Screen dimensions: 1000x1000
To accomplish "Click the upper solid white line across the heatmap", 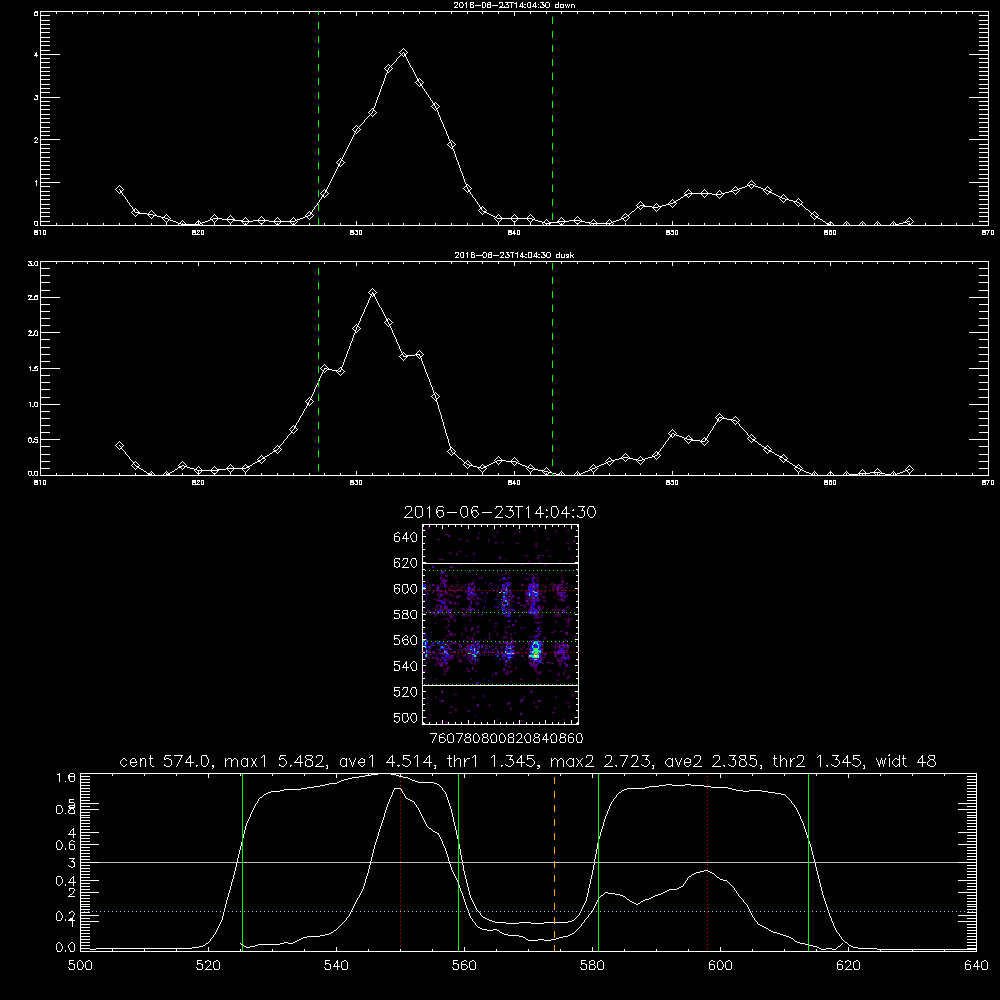I will pyautogui.click(x=501, y=563).
